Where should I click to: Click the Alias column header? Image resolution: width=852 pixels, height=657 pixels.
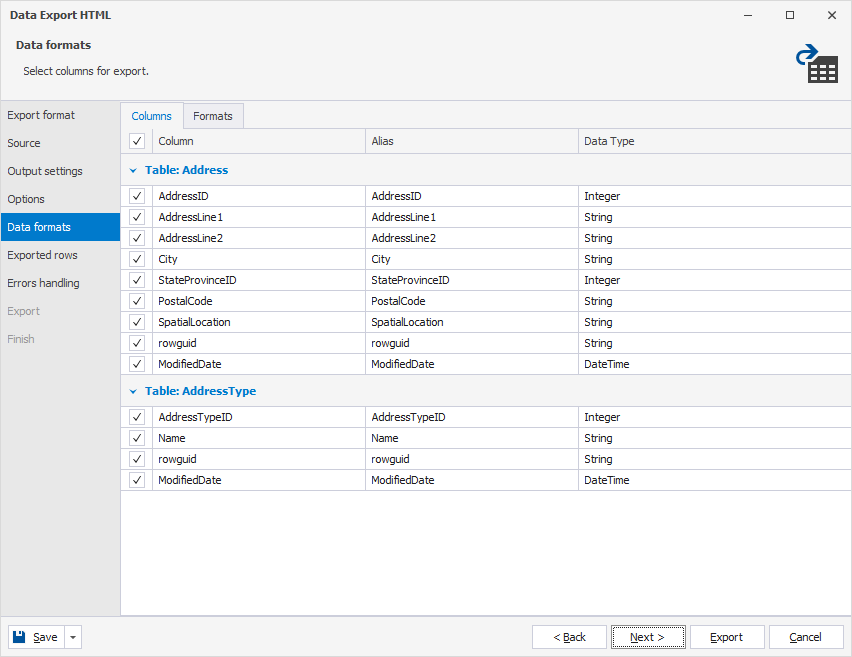pyautogui.click(x=472, y=141)
